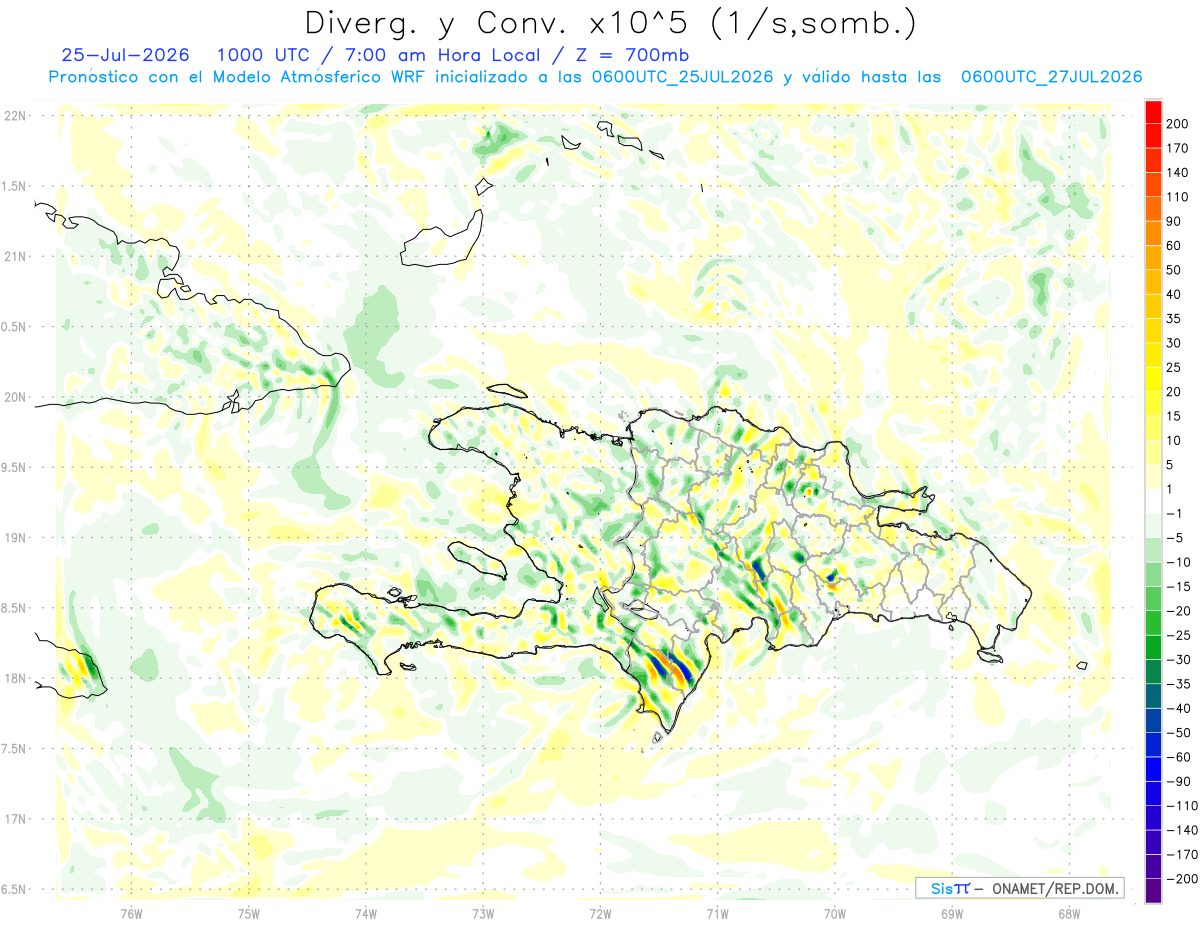This screenshot has width=1200, height=927.
Task: Click the '-5' color scale label
Action: [1176, 538]
